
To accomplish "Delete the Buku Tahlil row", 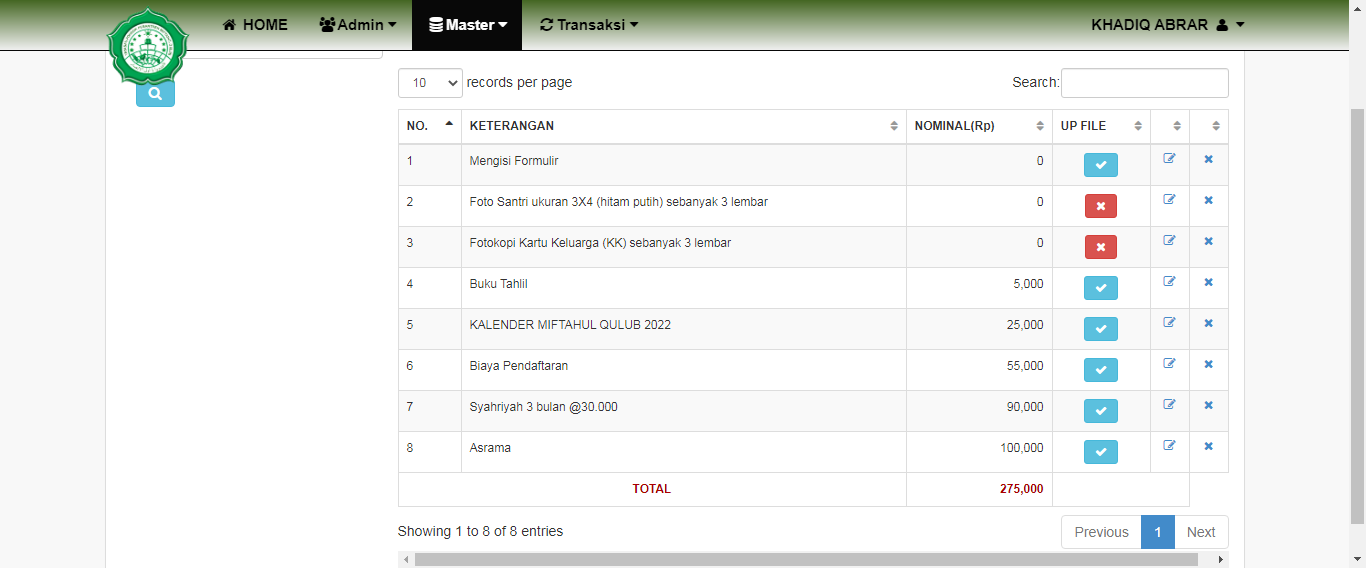I will [x=1208, y=282].
